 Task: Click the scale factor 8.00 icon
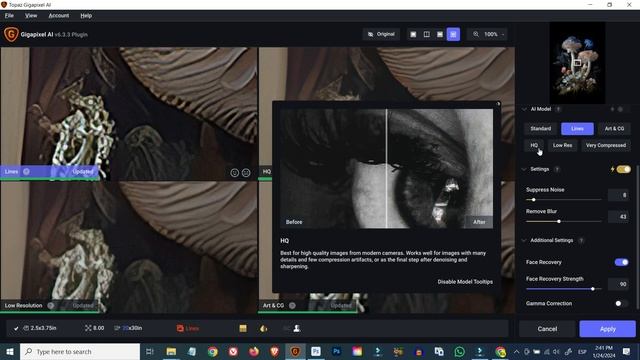coord(88,328)
